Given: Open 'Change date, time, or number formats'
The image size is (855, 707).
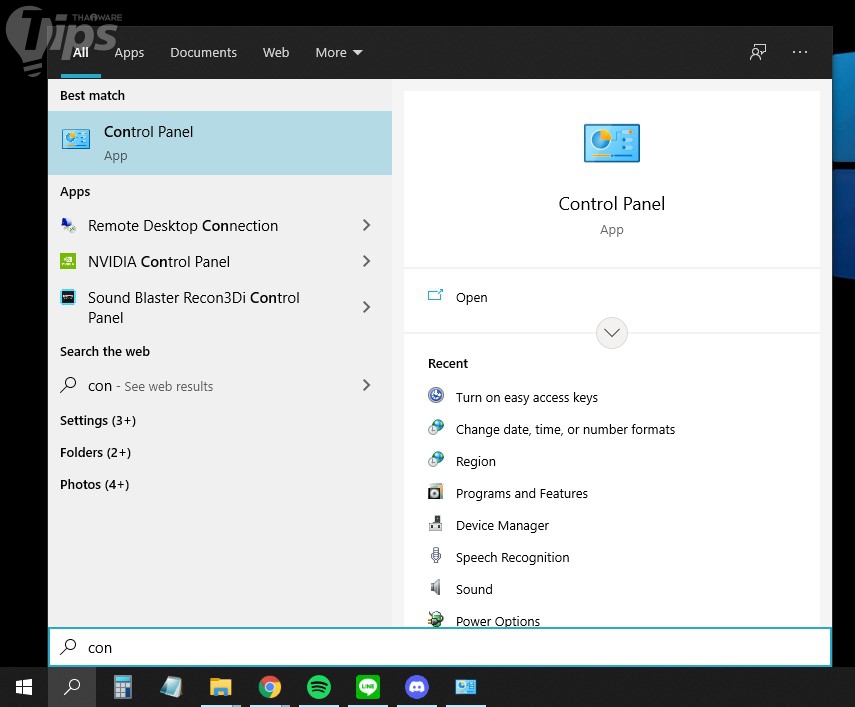Looking at the screenshot, I should tap(565, 430).
